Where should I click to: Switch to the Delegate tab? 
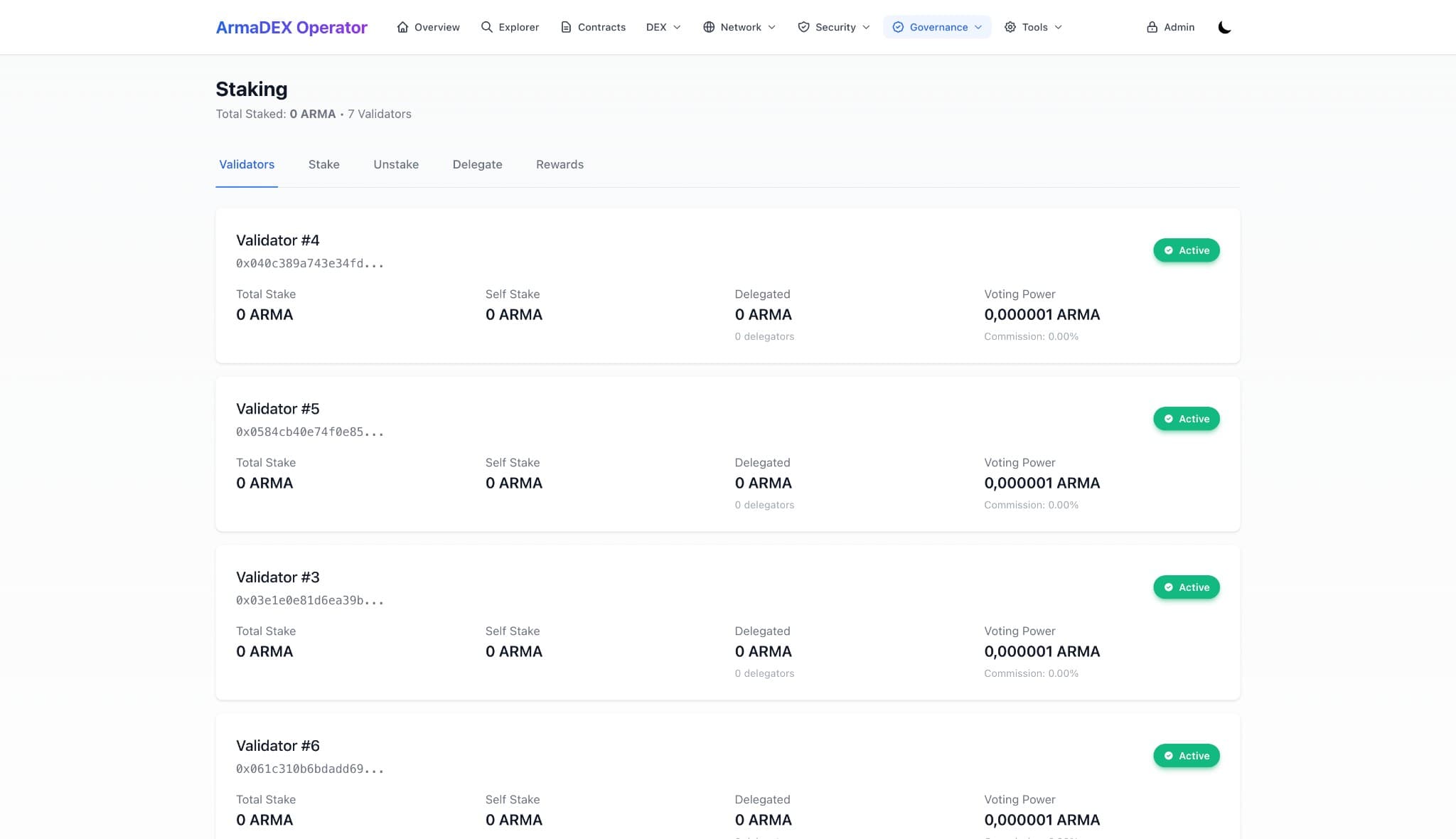point(477,164)
